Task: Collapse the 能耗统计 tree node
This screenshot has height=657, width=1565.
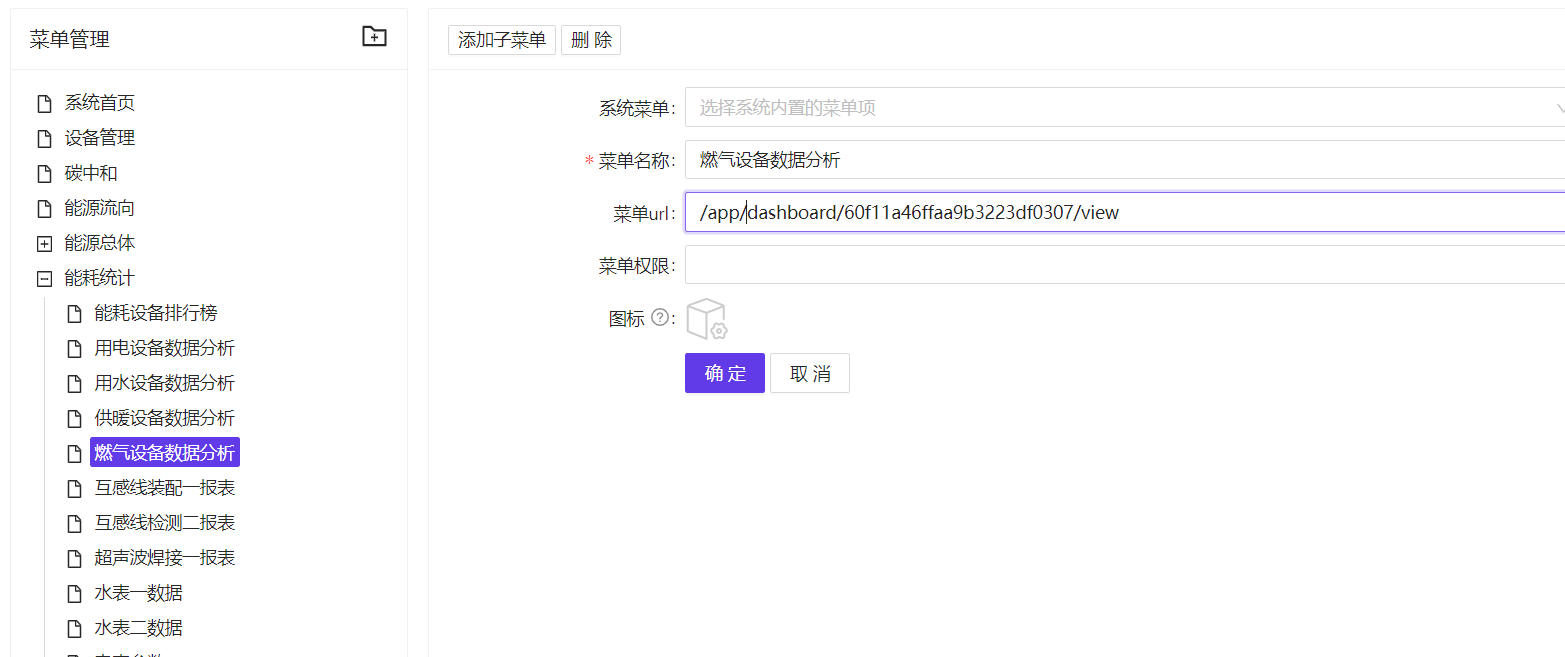Action: (x=44, y=277)
